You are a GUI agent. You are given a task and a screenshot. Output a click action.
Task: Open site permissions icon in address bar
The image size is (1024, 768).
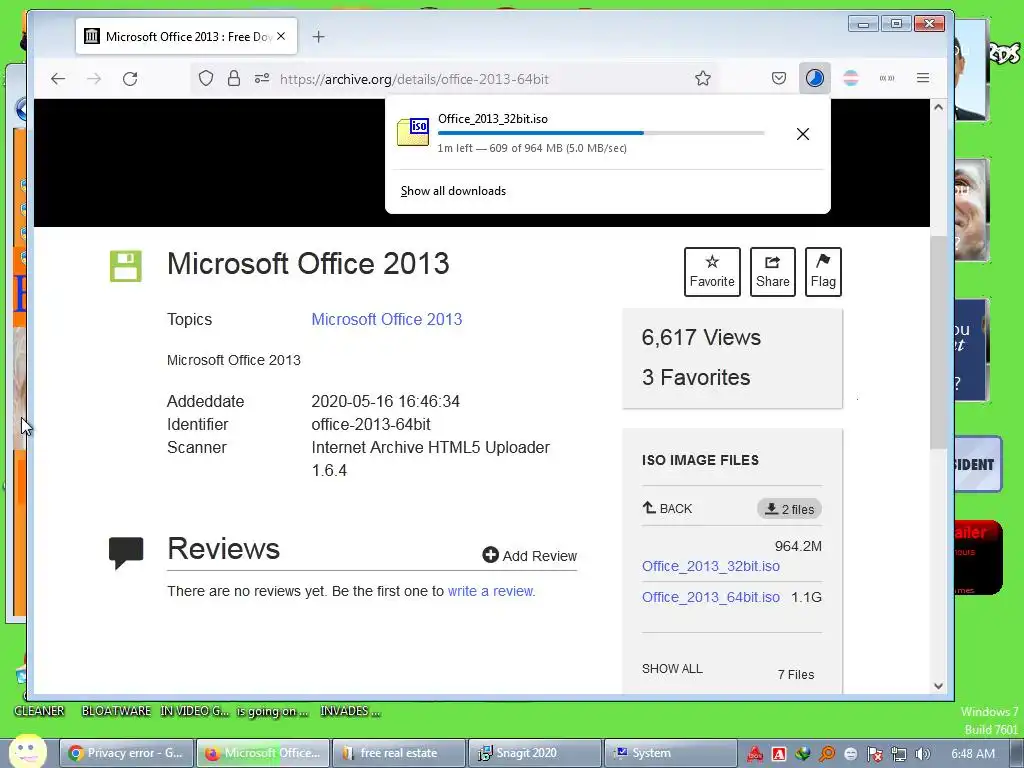(262, 79)
